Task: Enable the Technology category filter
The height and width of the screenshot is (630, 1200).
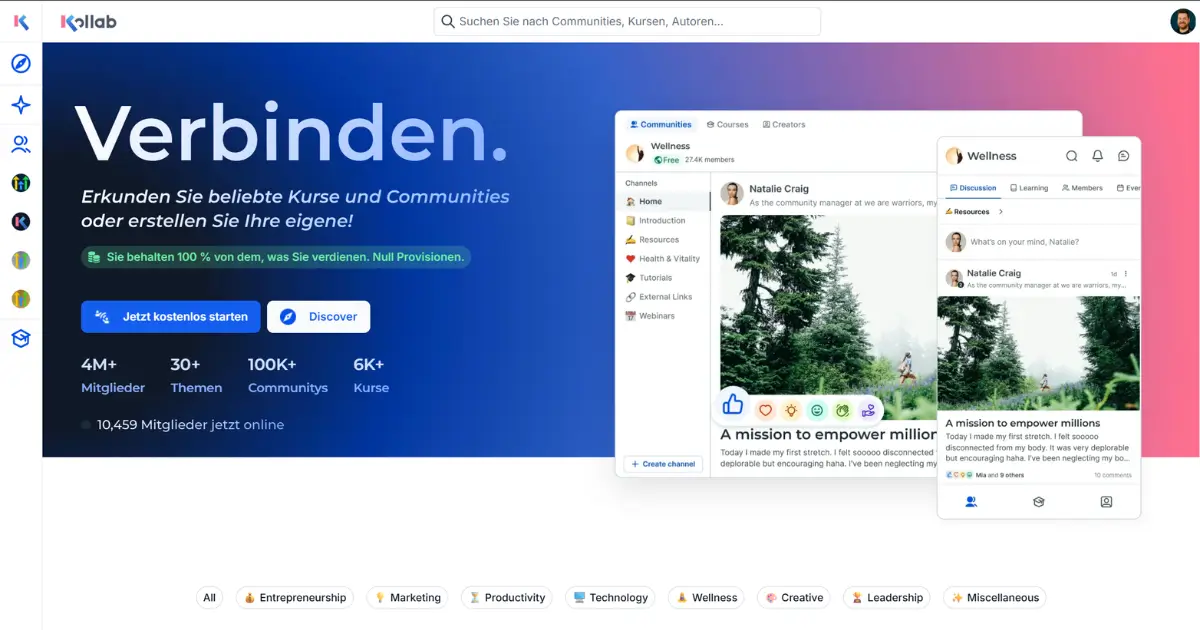Action: [610, 597]
